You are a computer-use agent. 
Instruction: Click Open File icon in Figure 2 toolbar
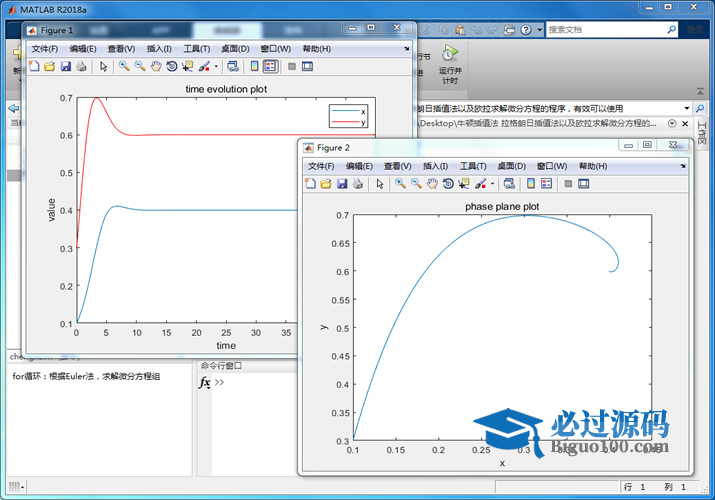[326, 184]
